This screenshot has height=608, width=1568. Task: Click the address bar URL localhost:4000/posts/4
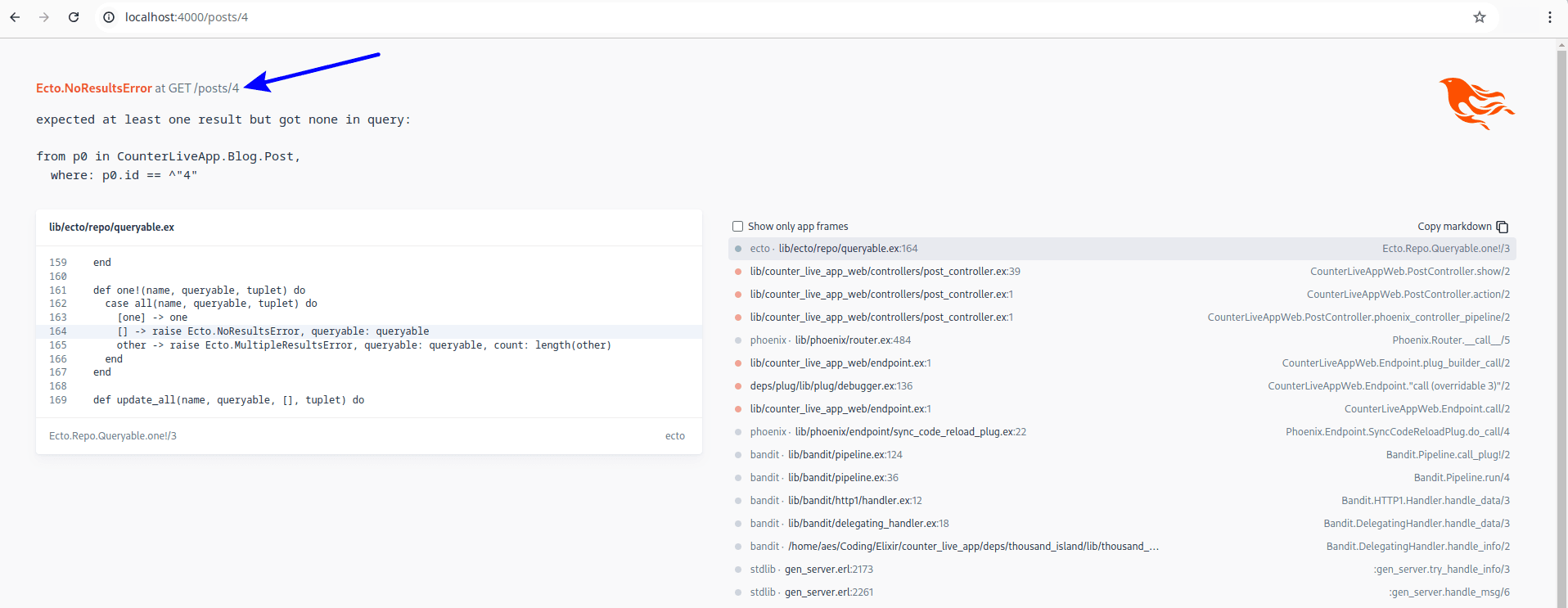[x=187, y=17]
